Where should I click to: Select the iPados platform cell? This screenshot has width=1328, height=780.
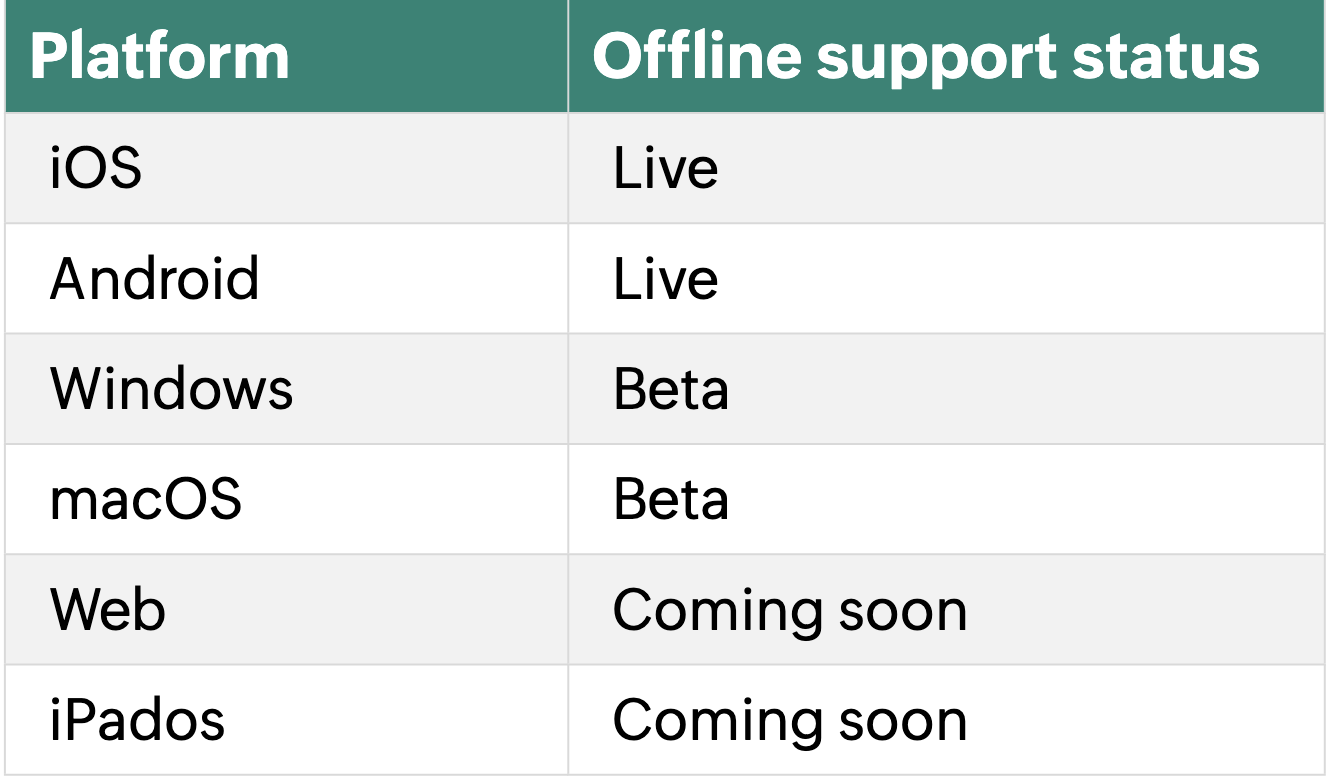click(287, 720)
